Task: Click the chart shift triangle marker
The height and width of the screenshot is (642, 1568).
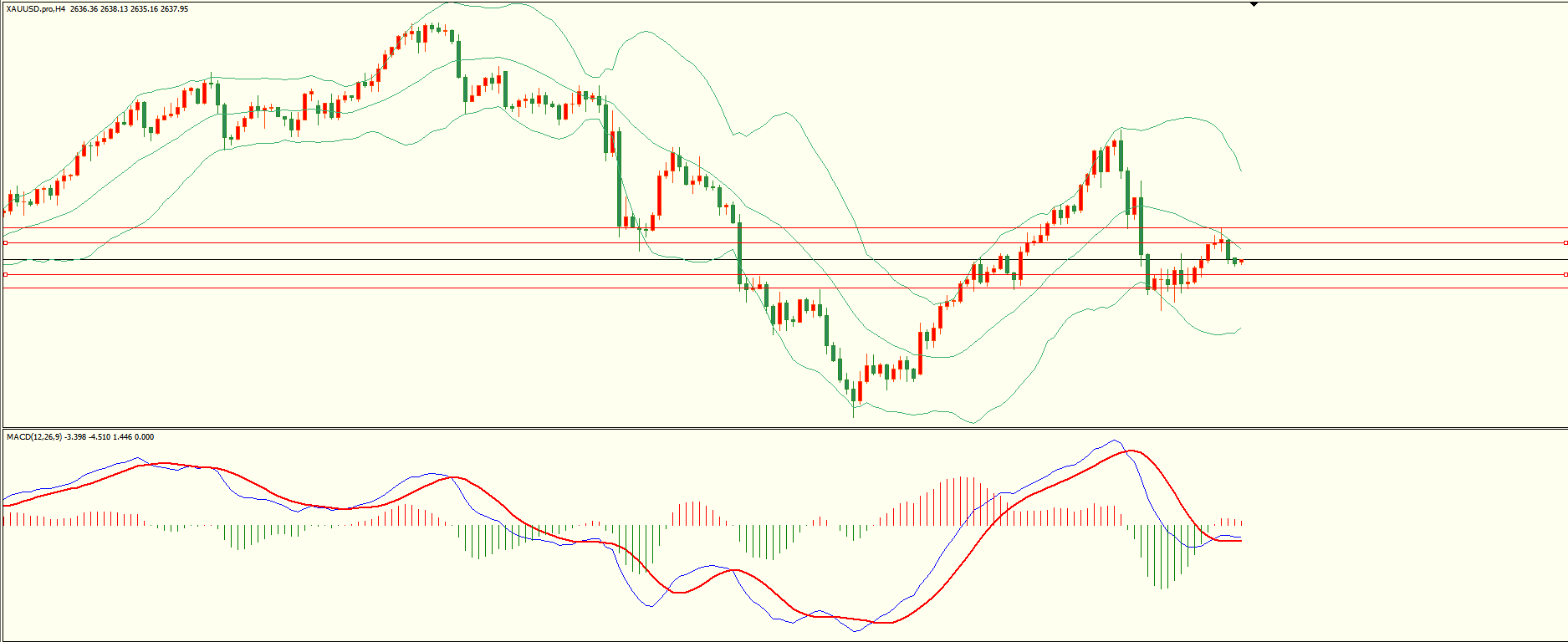Action: pos(1254,4)
